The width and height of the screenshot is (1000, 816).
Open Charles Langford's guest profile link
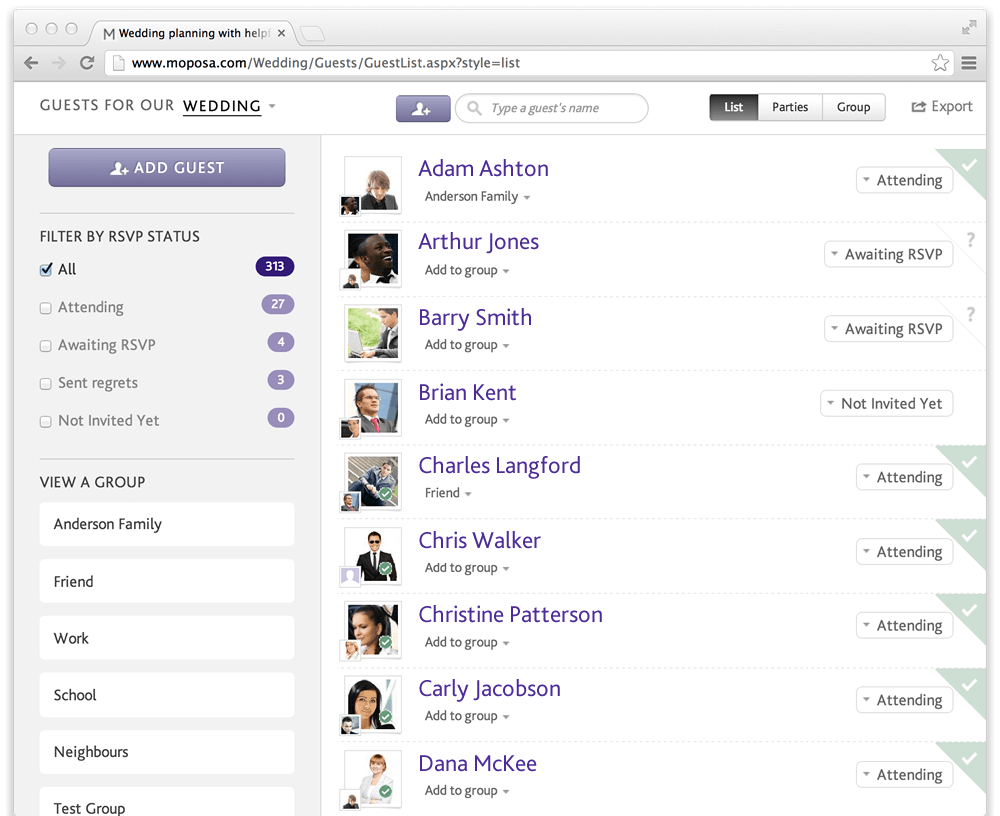[x=499, y=466]
